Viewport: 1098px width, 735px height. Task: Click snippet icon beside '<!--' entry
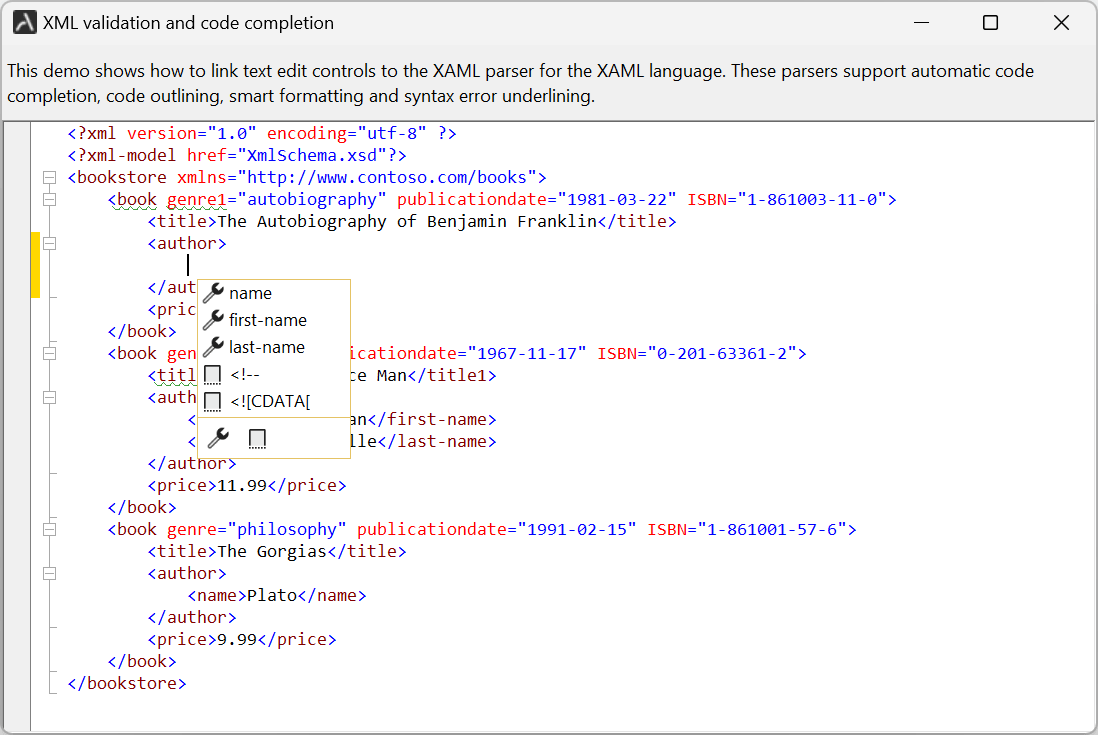click(212, 375)
